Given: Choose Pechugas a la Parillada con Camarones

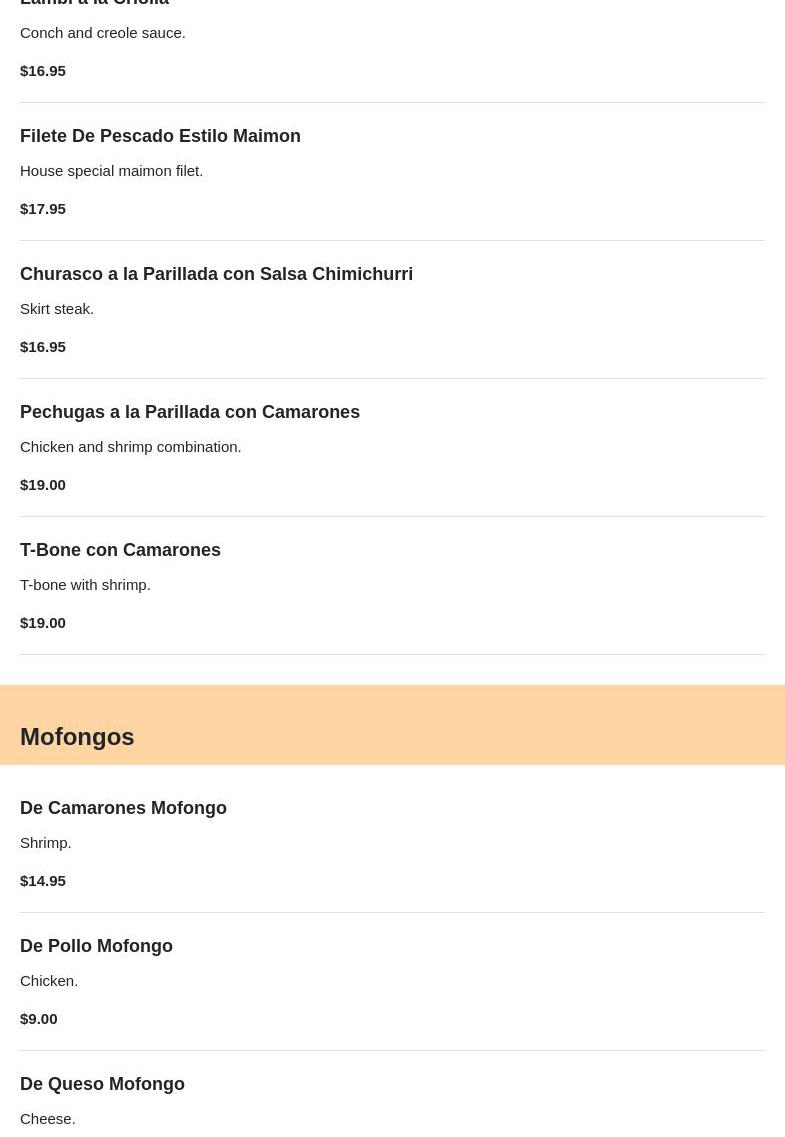Looking at the screenshot, I should tap(190, 412).
